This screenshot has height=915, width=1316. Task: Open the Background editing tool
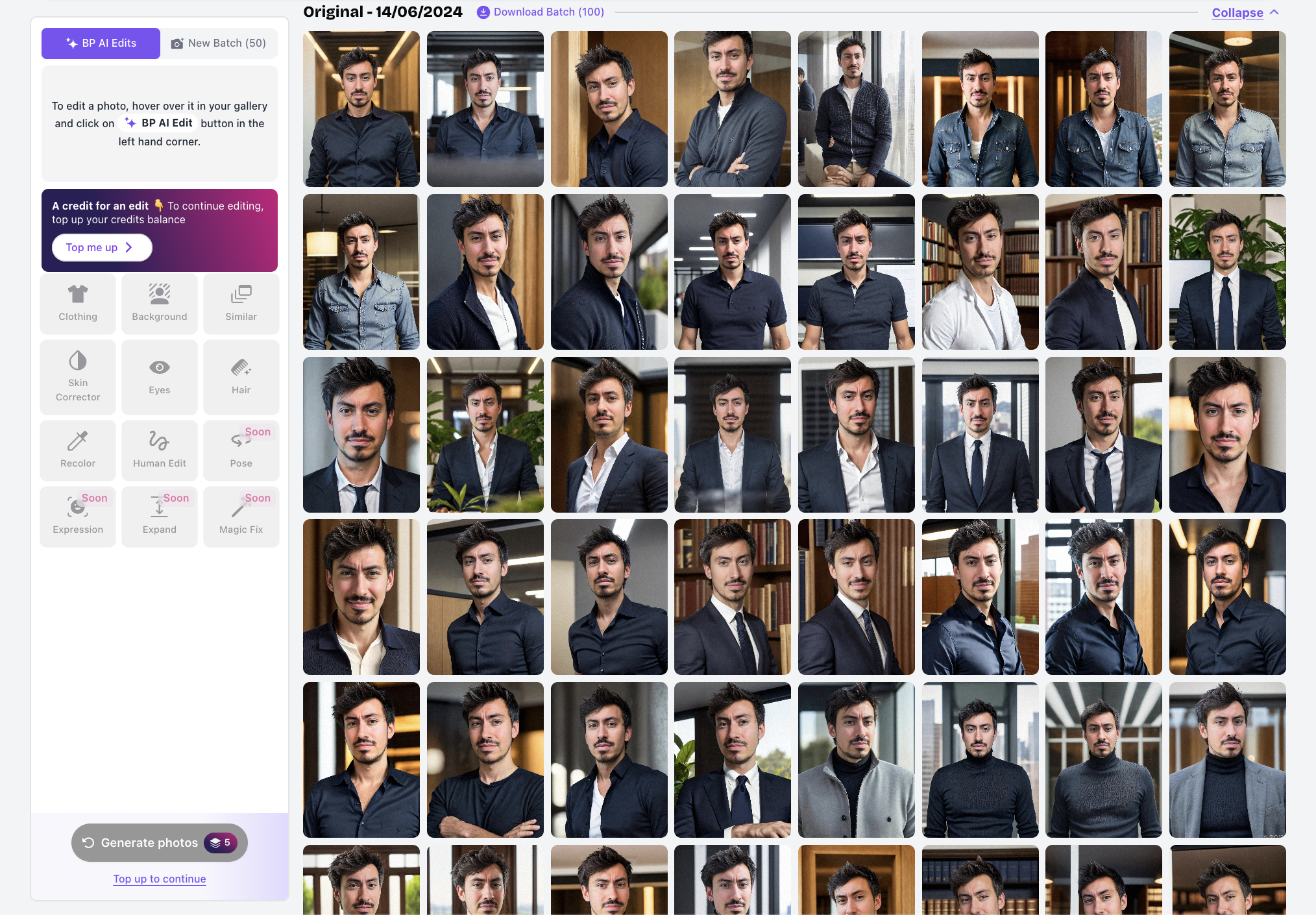click(x=159, y=304)
